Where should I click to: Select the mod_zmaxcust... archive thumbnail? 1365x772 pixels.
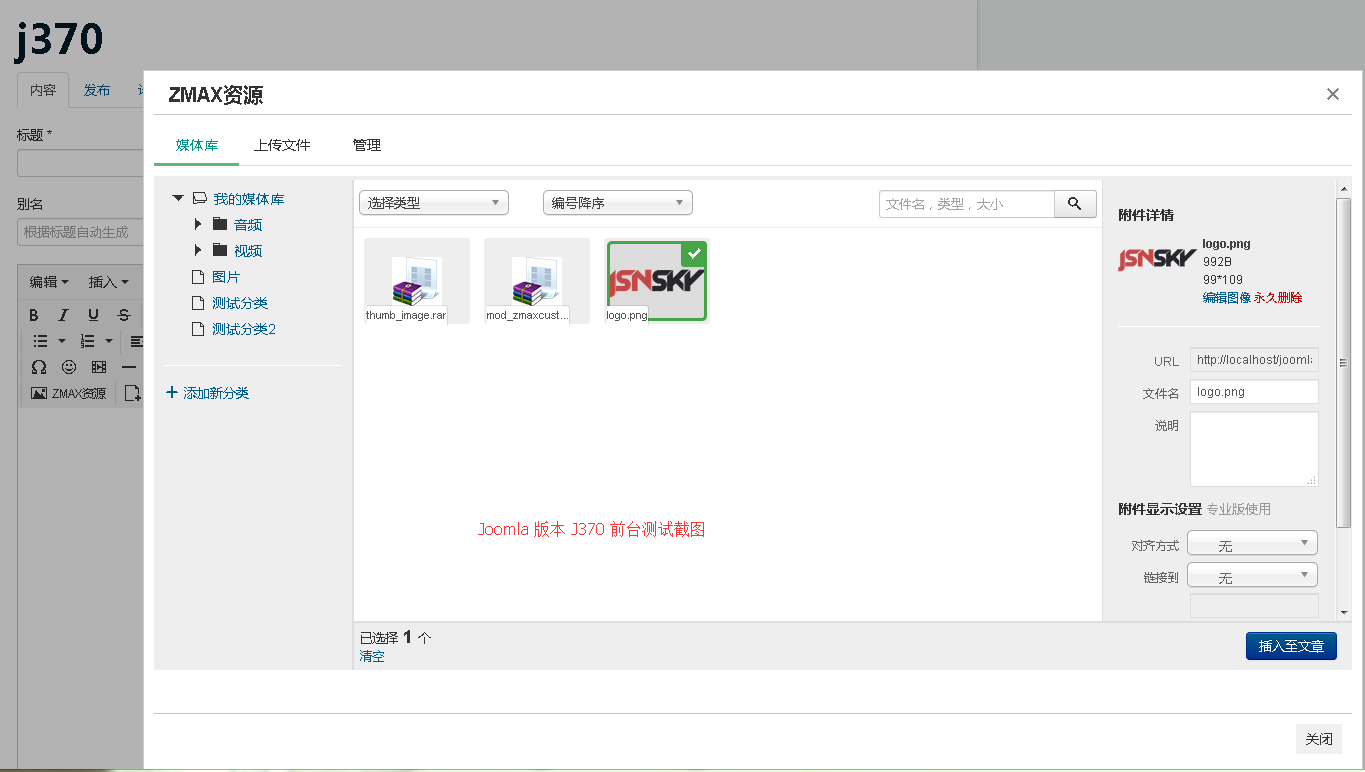[537, 281]
